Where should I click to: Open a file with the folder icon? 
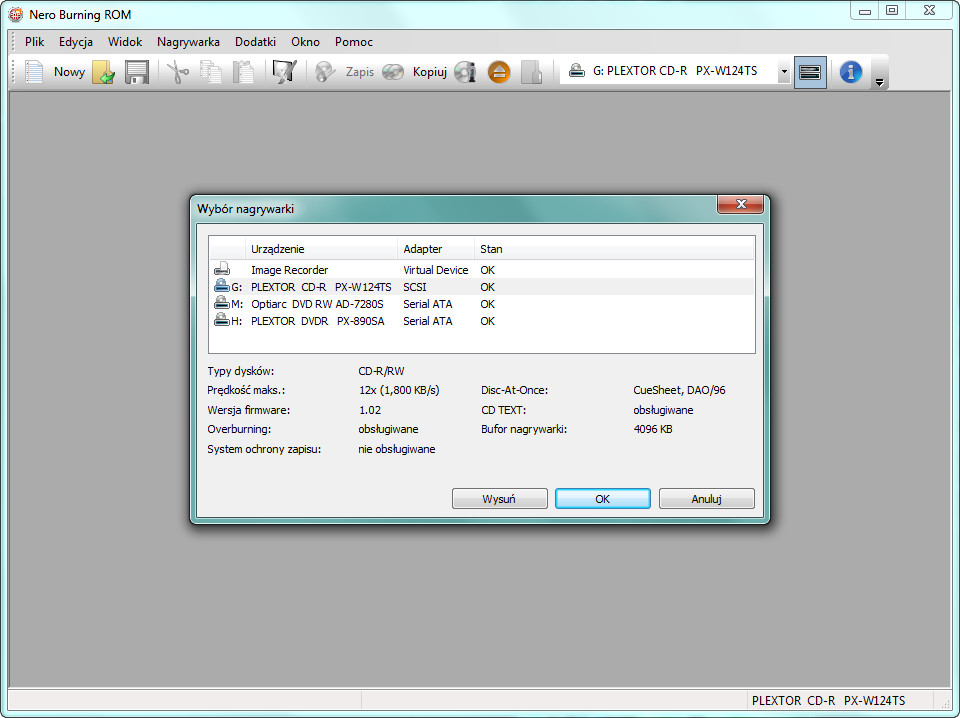coord(103,72)
